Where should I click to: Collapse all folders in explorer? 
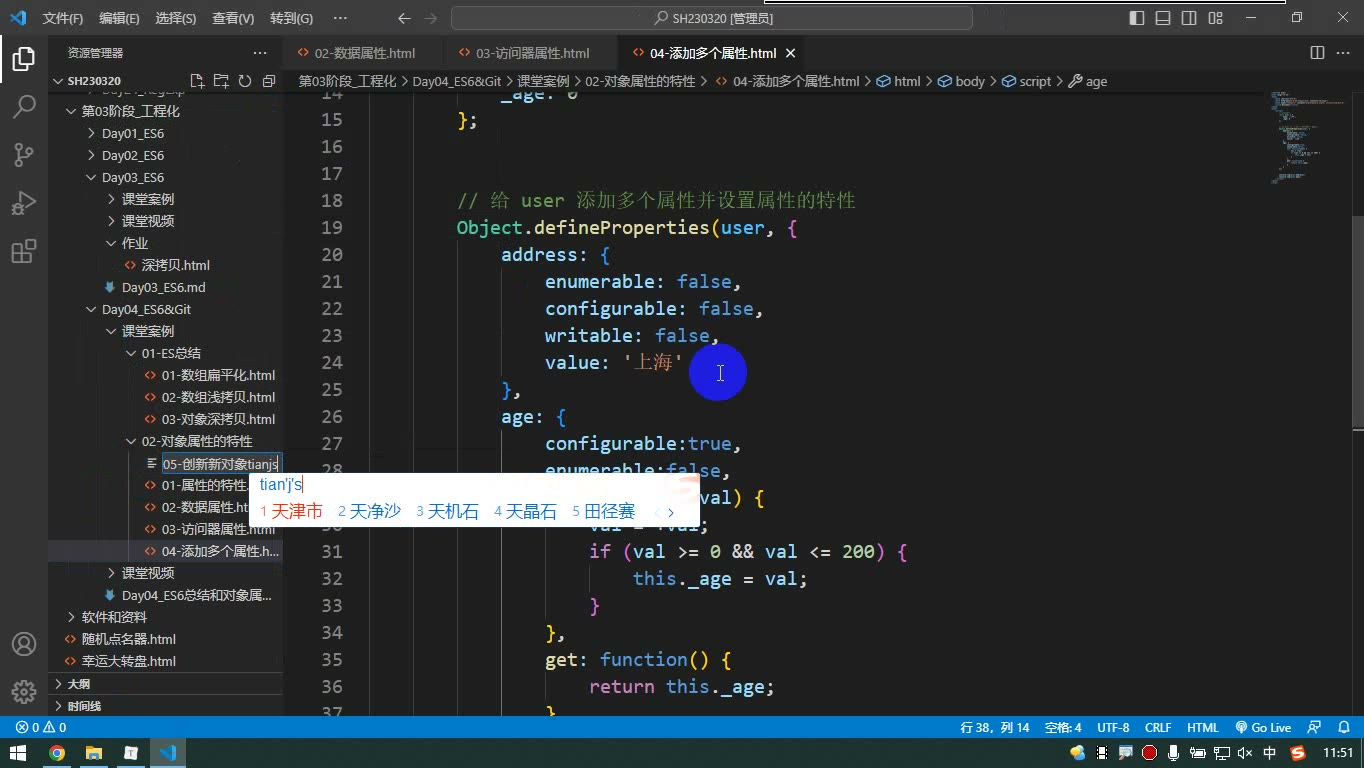[x=269, y=81]
